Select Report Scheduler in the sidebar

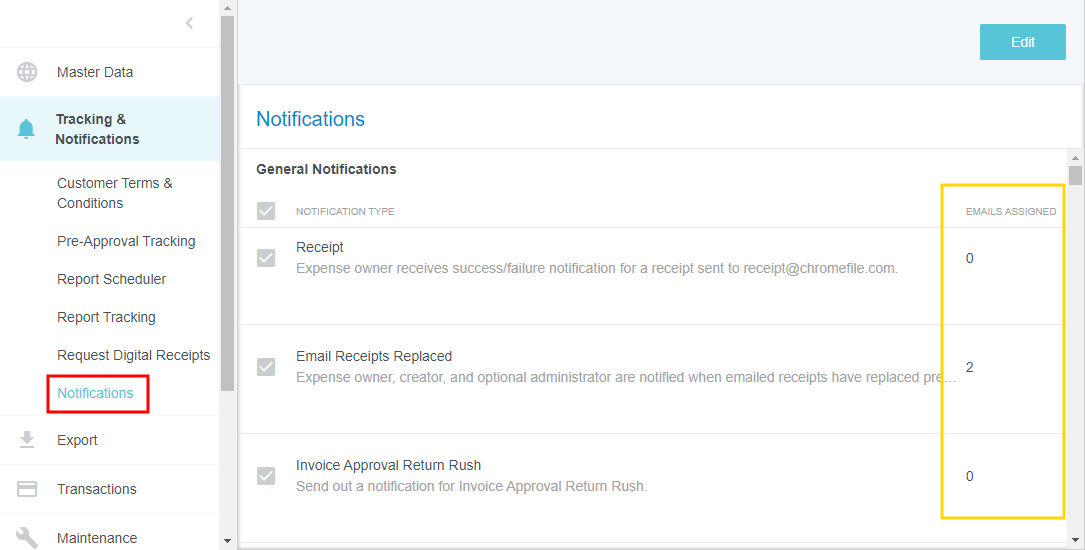click(111, 279)
